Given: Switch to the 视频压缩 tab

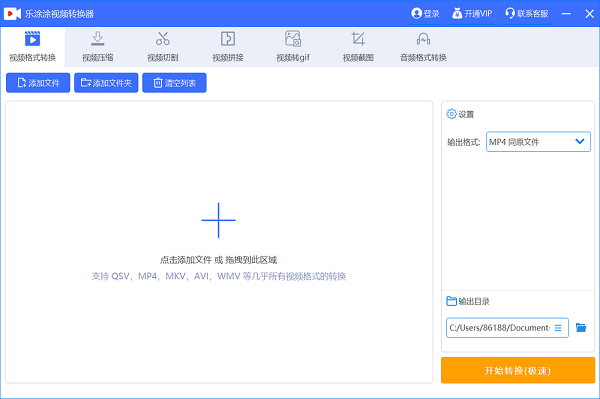Looking at the screenshot, I should (x=98, y=47).
